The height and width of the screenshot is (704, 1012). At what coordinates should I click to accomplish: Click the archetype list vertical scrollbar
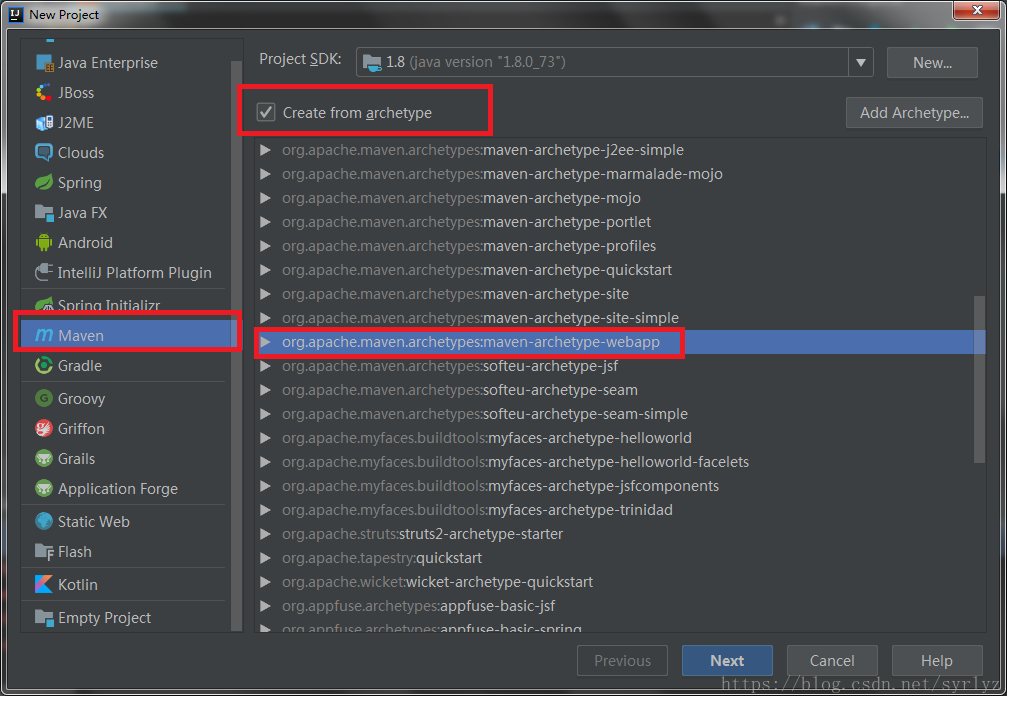pos(980,379)
